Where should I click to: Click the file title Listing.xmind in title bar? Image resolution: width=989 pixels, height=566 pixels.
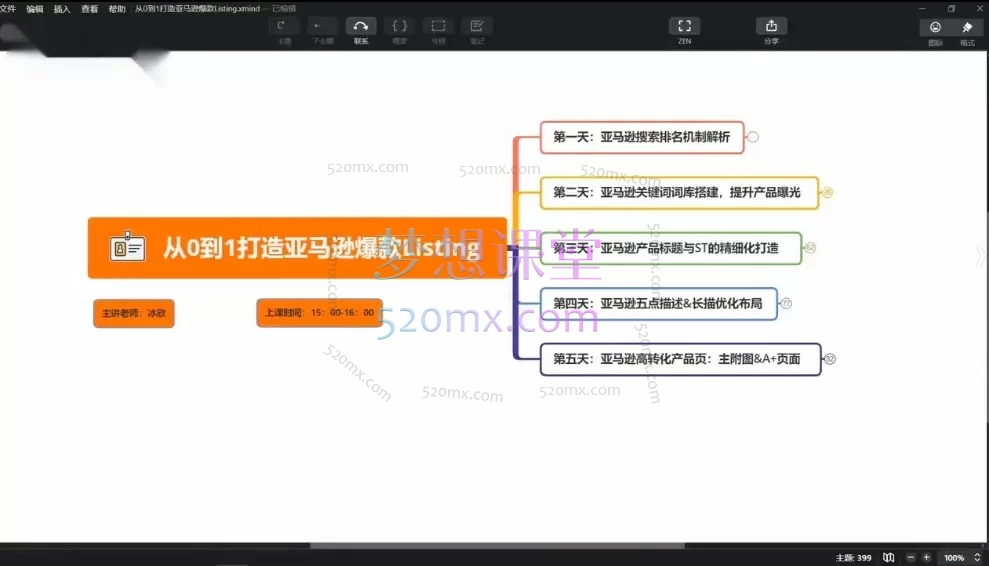pos(197,9)
